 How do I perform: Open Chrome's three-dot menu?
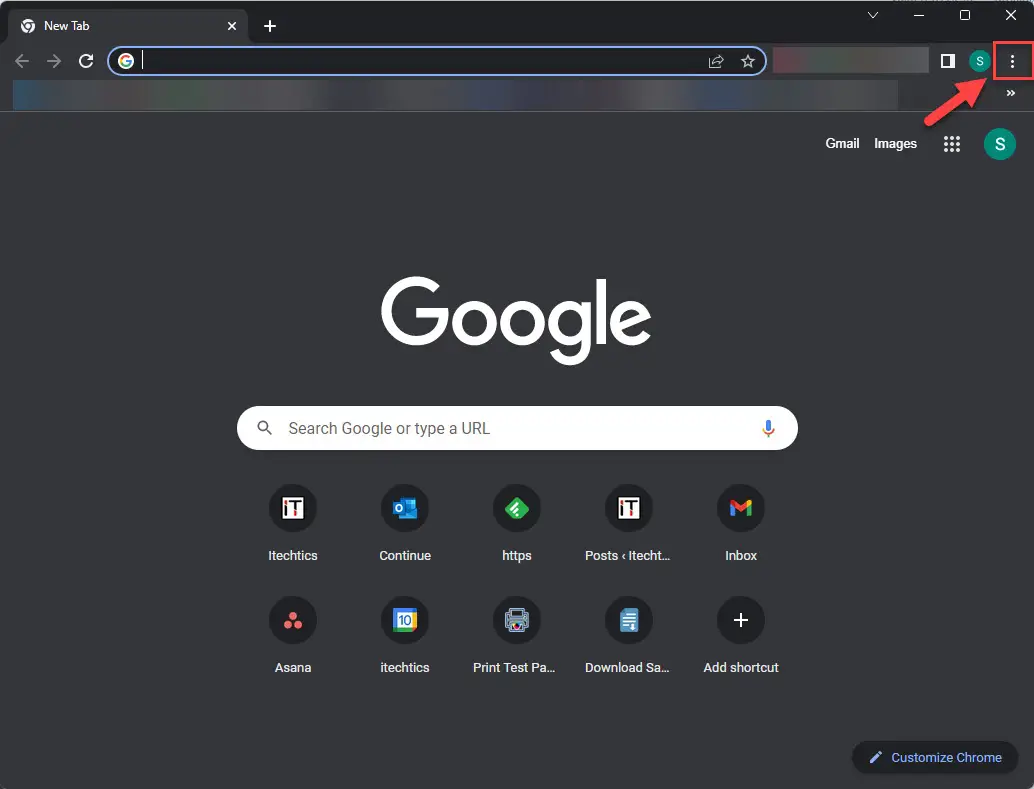coord(1012,62)
